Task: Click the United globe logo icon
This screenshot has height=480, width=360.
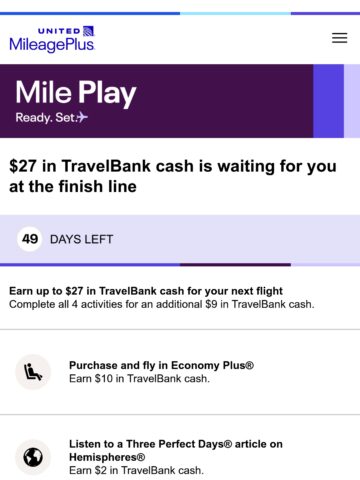Action: 89,31
